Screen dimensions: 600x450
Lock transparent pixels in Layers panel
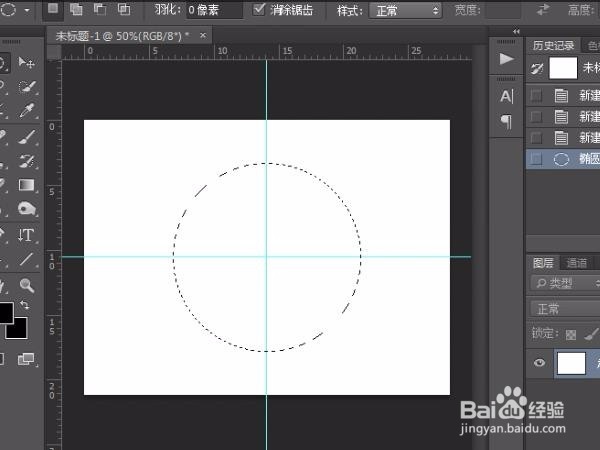(x=571, y=335)
